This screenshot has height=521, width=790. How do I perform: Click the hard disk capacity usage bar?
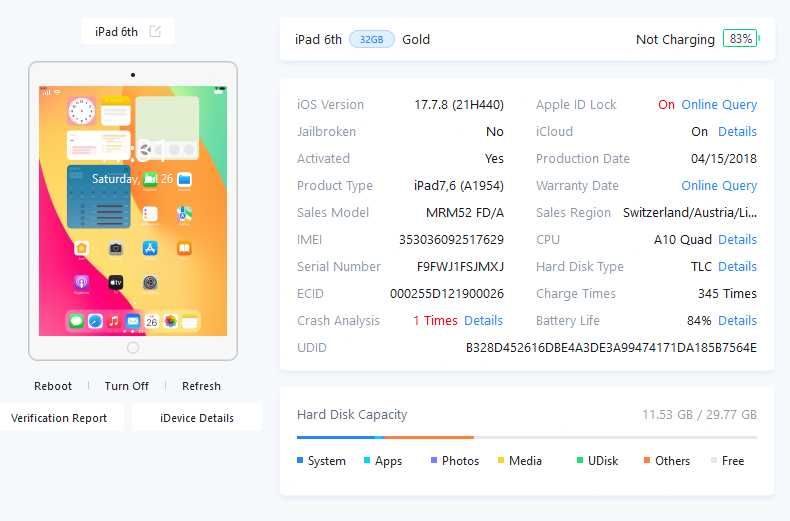tap(527, 437)
